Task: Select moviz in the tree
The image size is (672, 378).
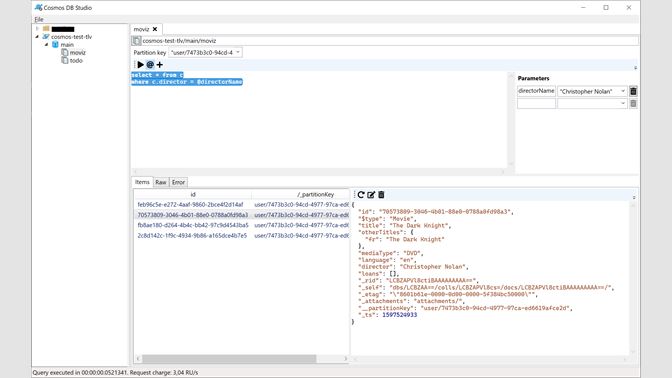Action: [x=78, y=53]
